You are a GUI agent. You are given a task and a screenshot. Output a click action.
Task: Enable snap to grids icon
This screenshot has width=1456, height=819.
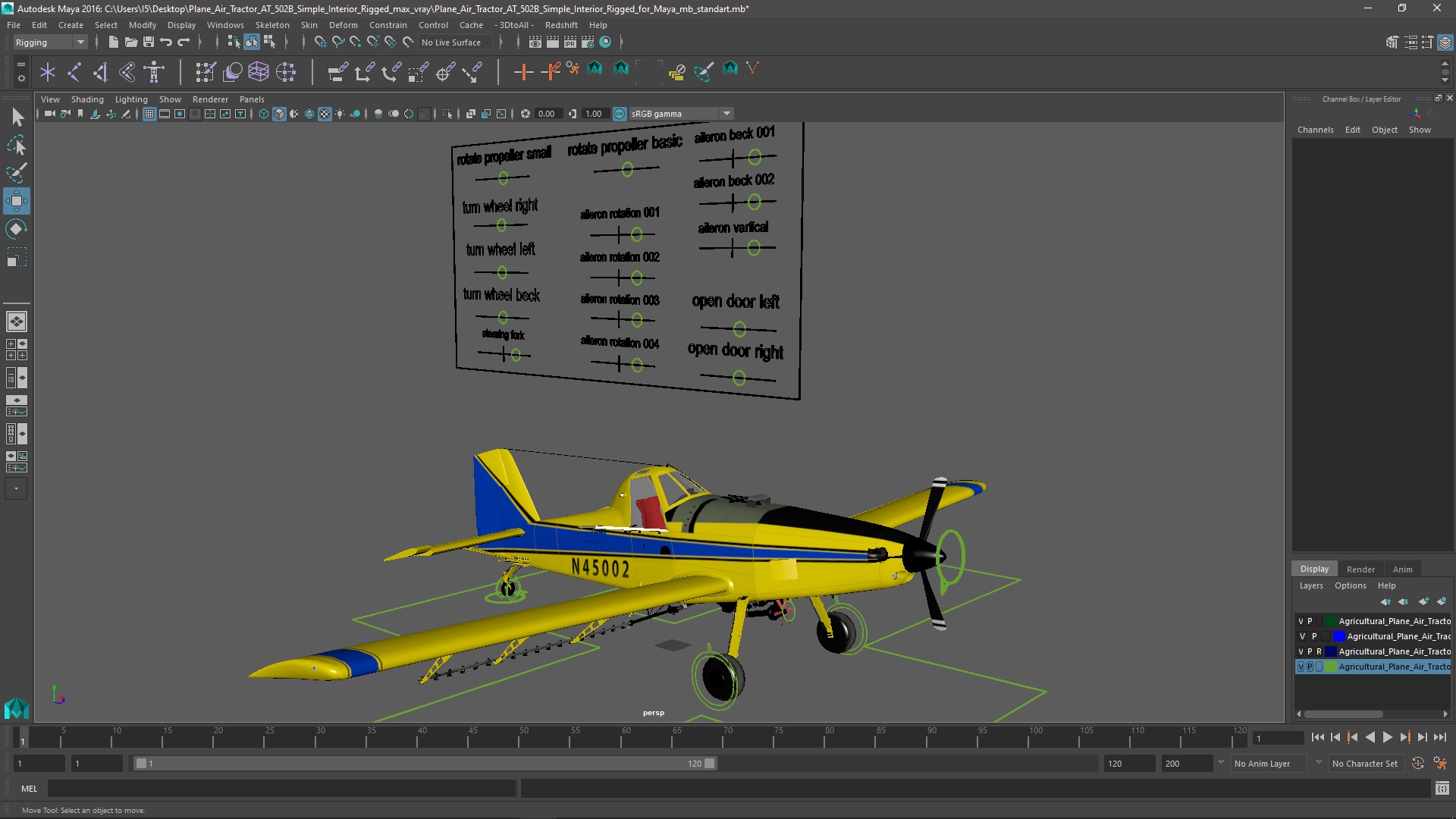click(320, 42)
